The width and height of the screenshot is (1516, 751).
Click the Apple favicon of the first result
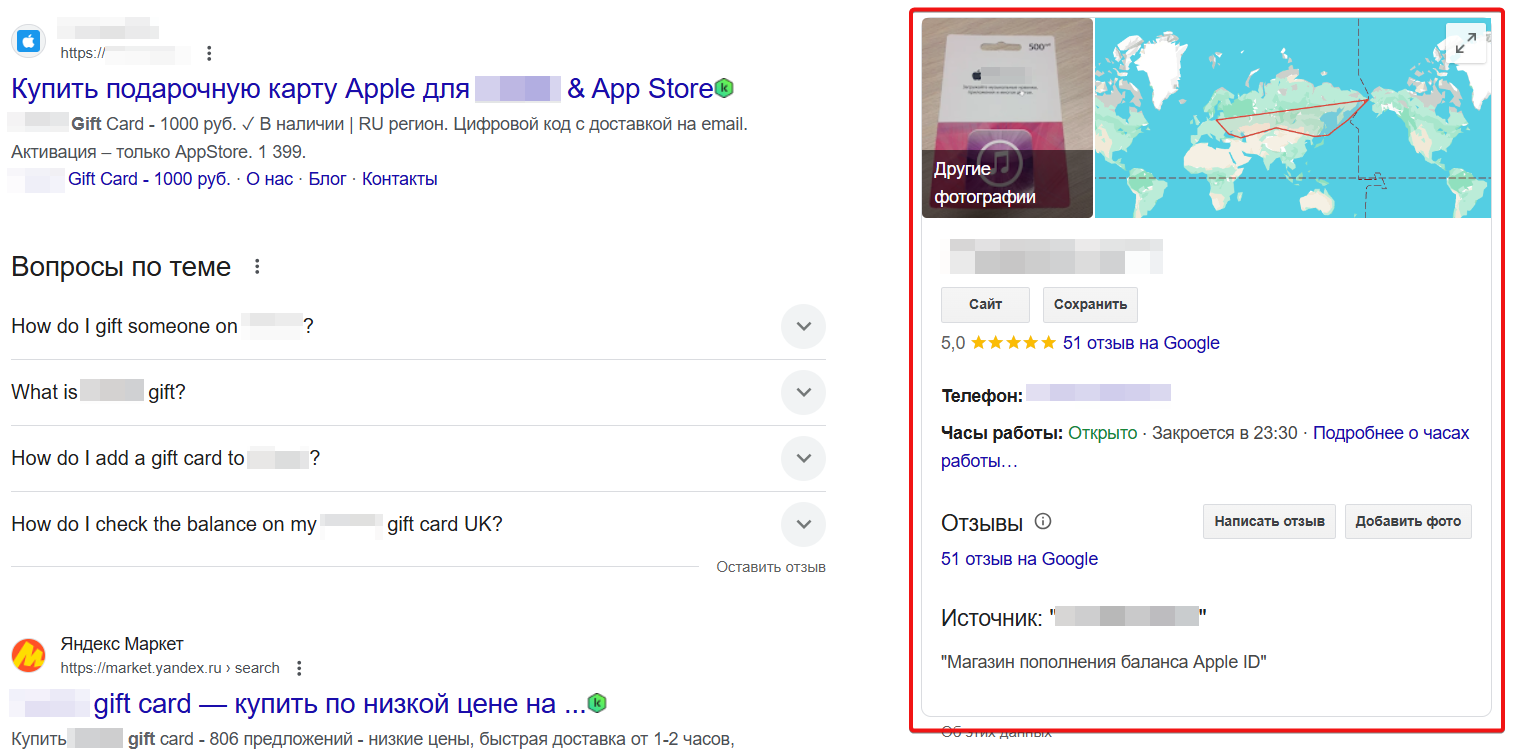point(28,41)
